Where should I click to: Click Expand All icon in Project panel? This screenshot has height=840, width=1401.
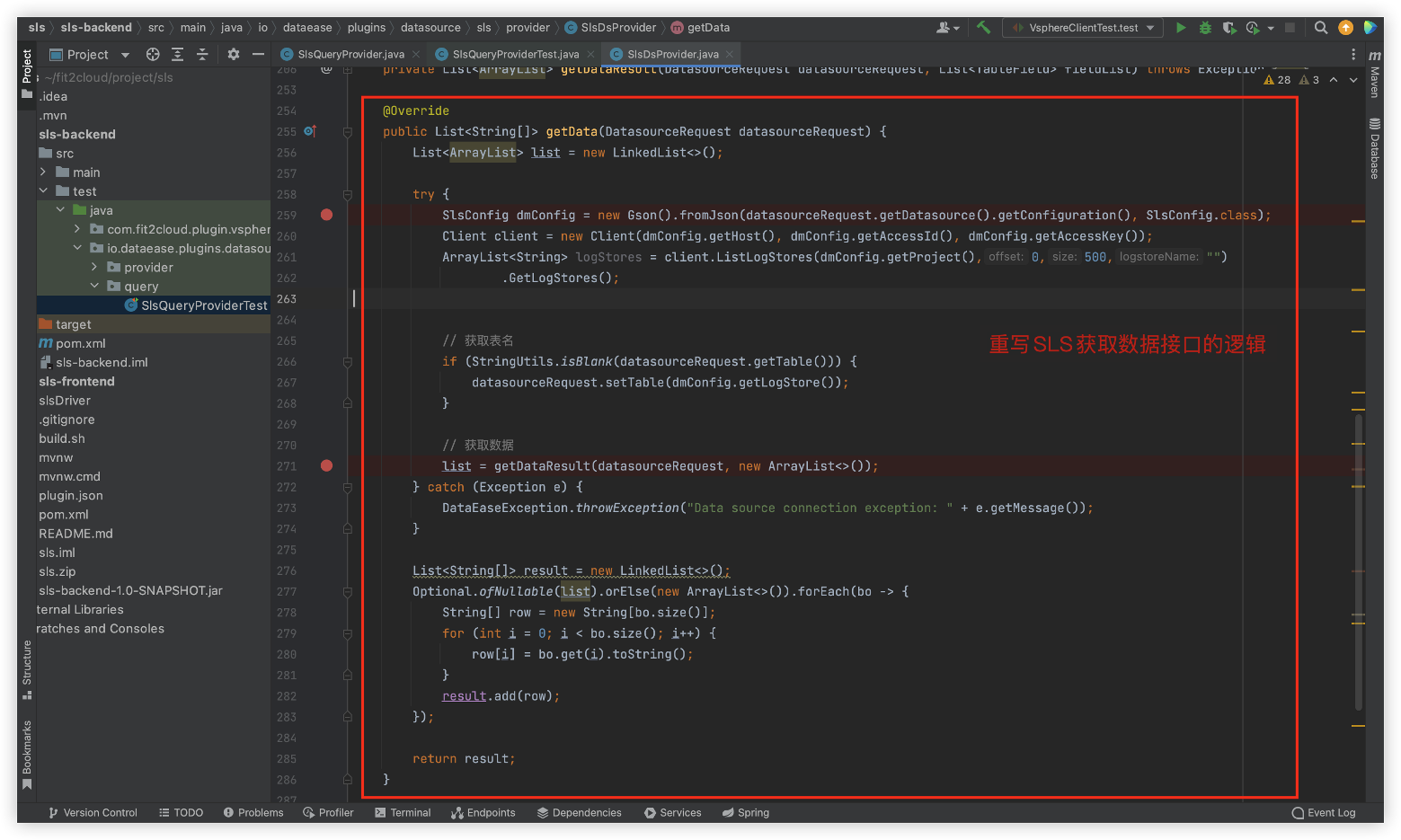pos(177,55)
